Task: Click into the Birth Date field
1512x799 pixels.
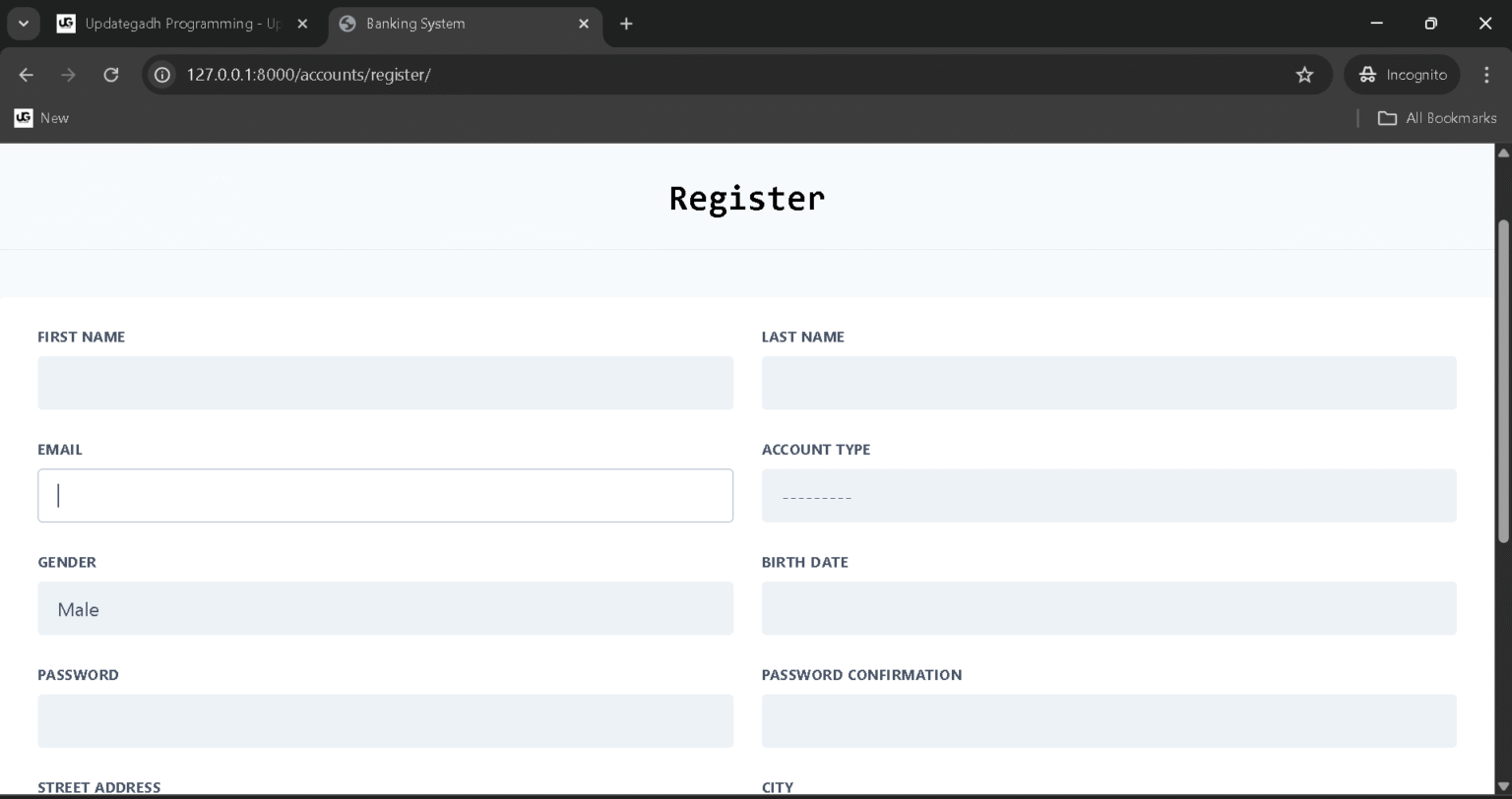Action: point(1108,609)
